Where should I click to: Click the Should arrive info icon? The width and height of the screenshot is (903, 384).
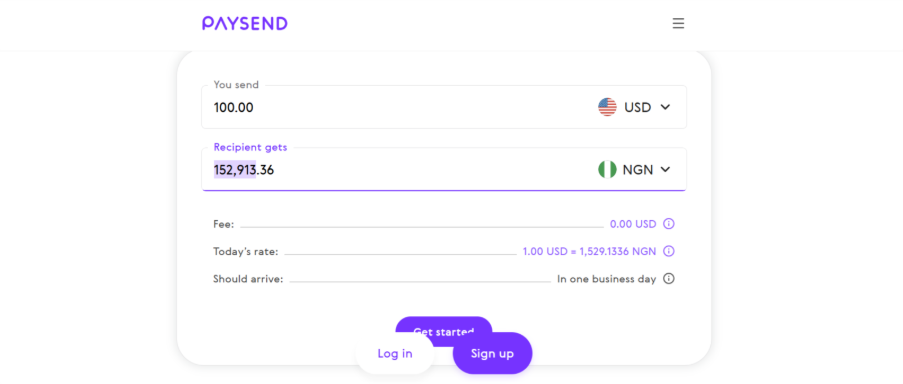click(x=669, y=279)
